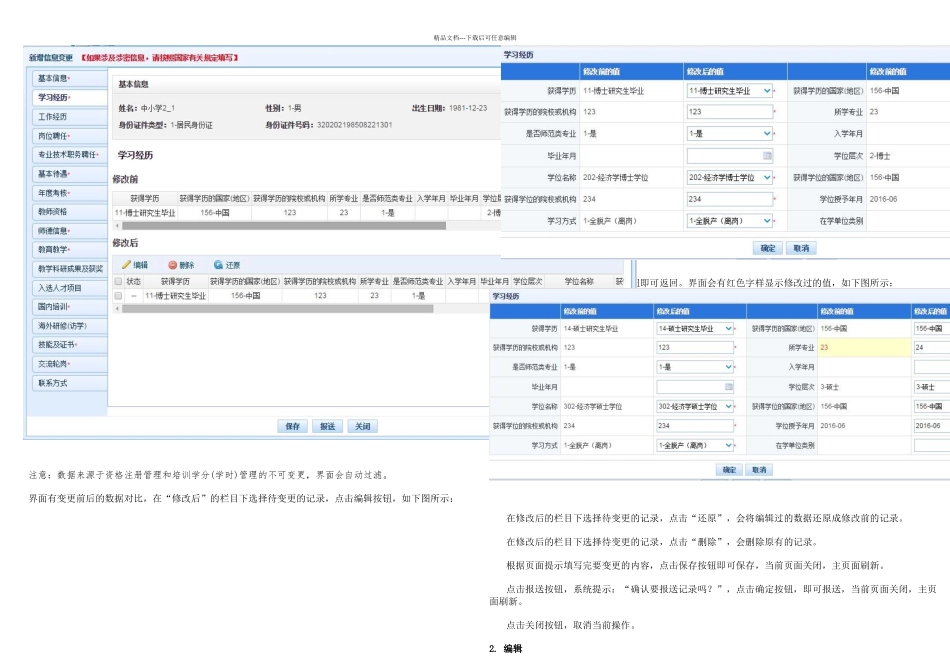This screenshot has width=950, height=672.
Task: Tick the header checkbox next to 状态 column
Action: click(x=118, y=281)
